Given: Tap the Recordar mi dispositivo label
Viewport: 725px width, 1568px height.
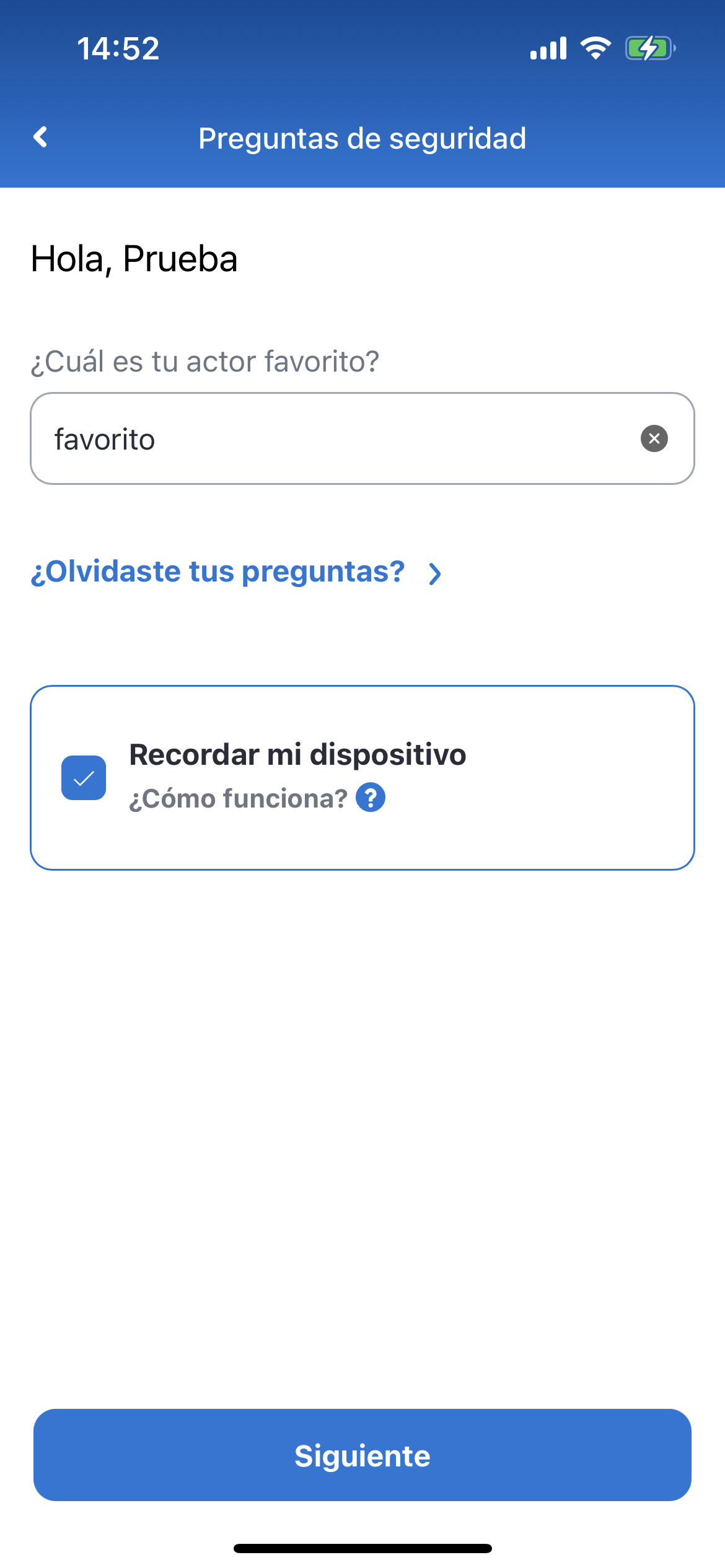Looking at the screenshot, I should [297, 755].
